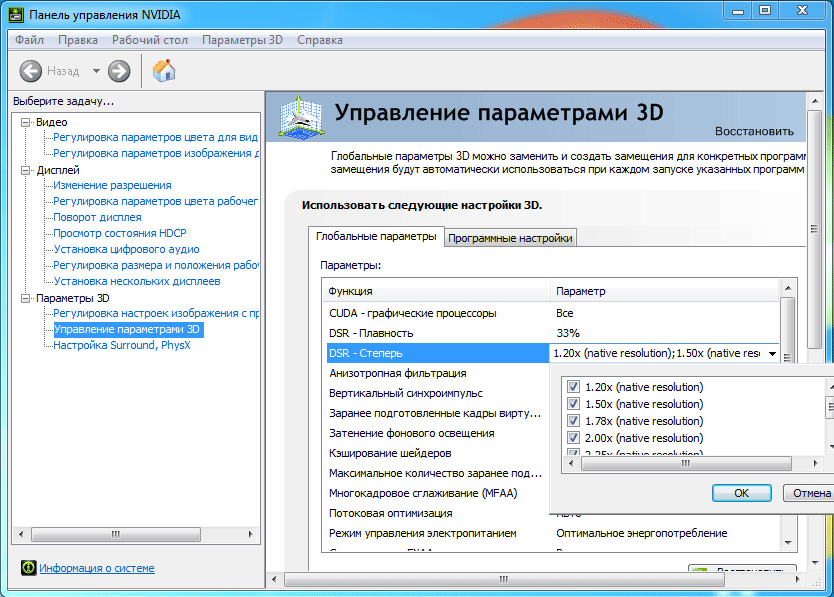The image size is (834, 597).
Task: Select the Глобальные параметры tab
Action: (376, 236)
